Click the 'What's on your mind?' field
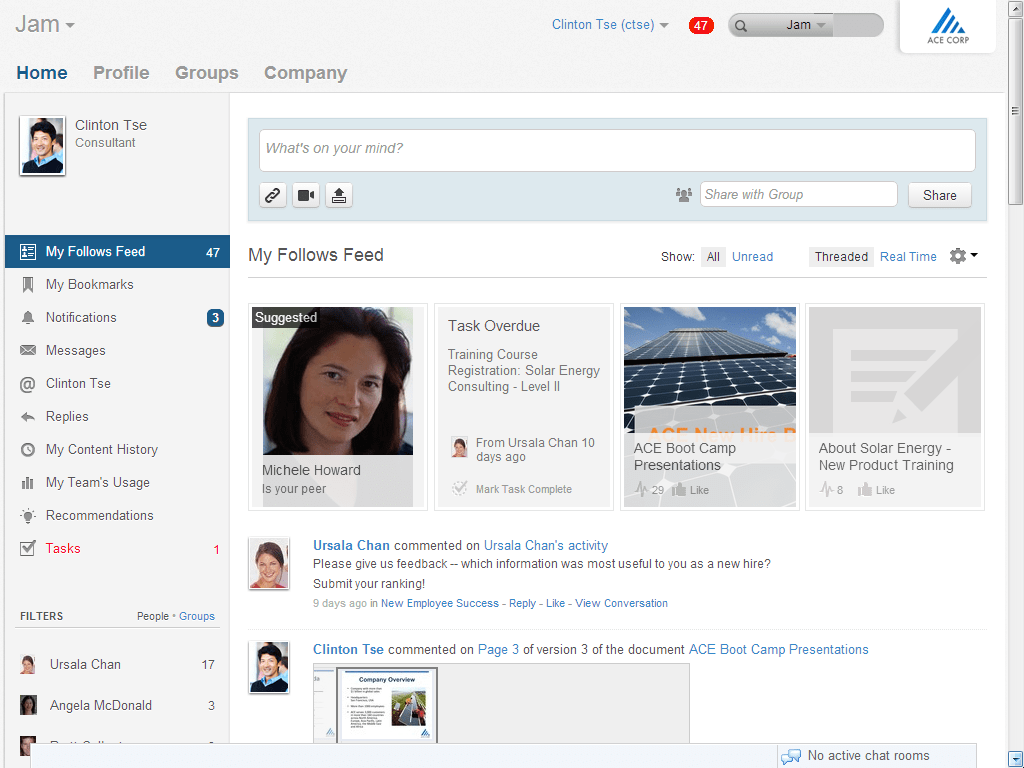 pos(617,149)
